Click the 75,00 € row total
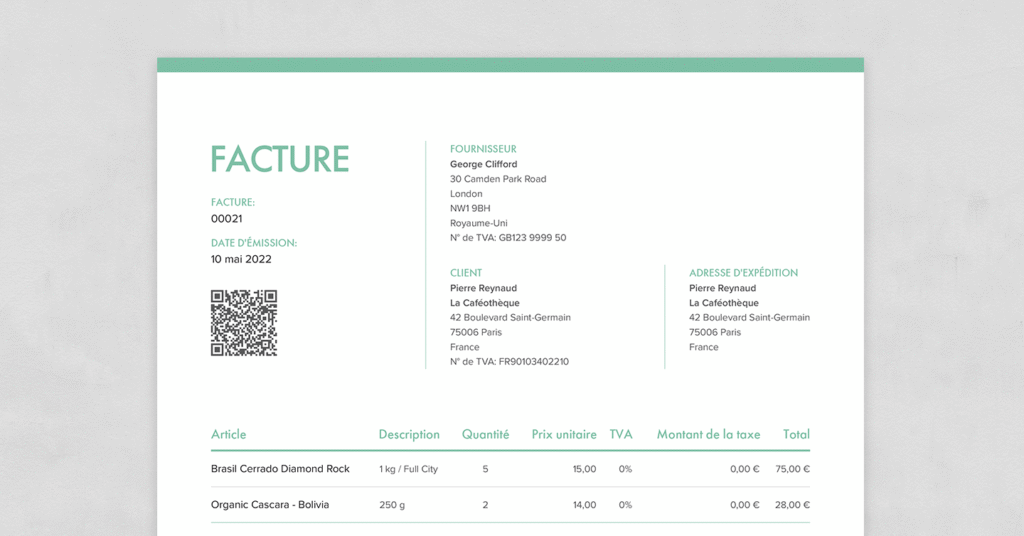 coord(792,469)
